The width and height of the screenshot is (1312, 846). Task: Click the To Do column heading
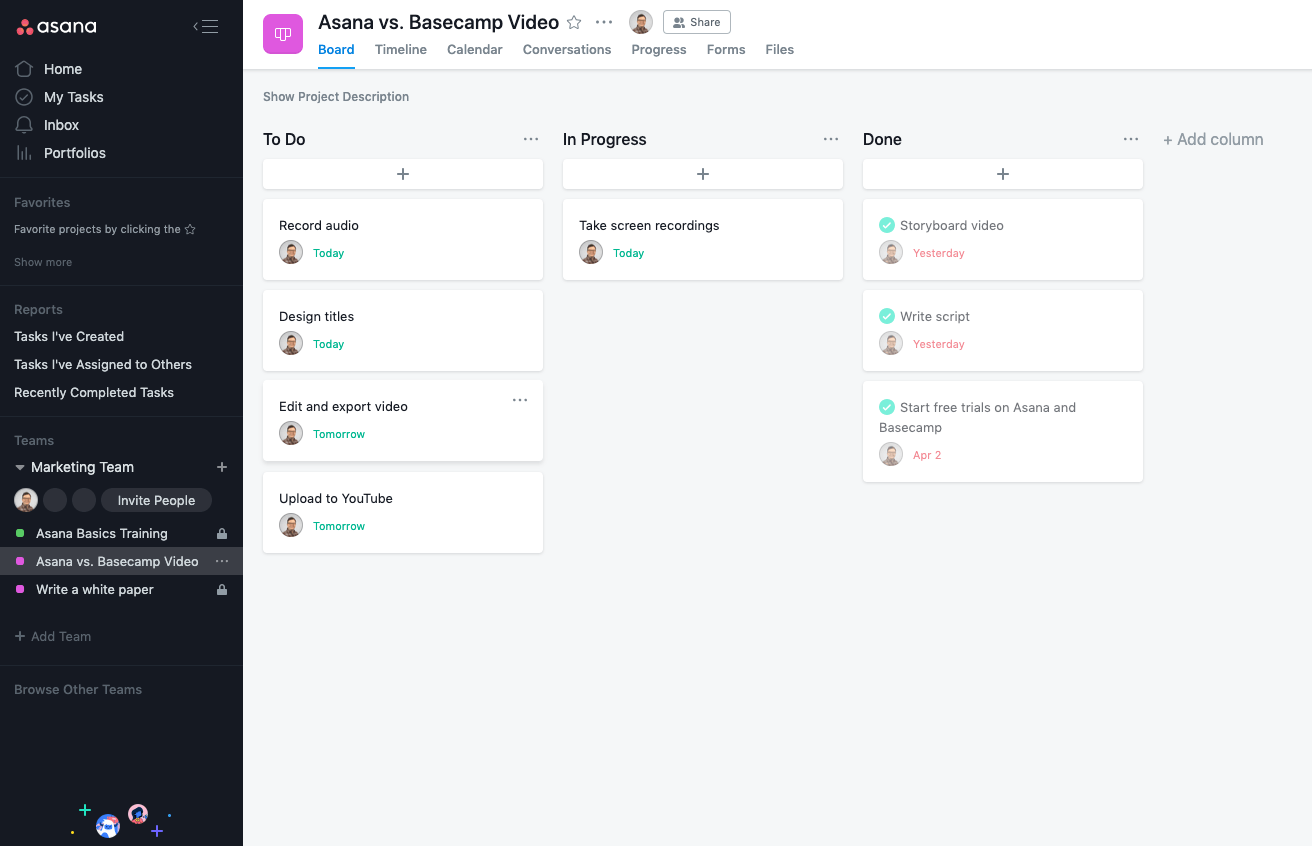click(284, 139)
